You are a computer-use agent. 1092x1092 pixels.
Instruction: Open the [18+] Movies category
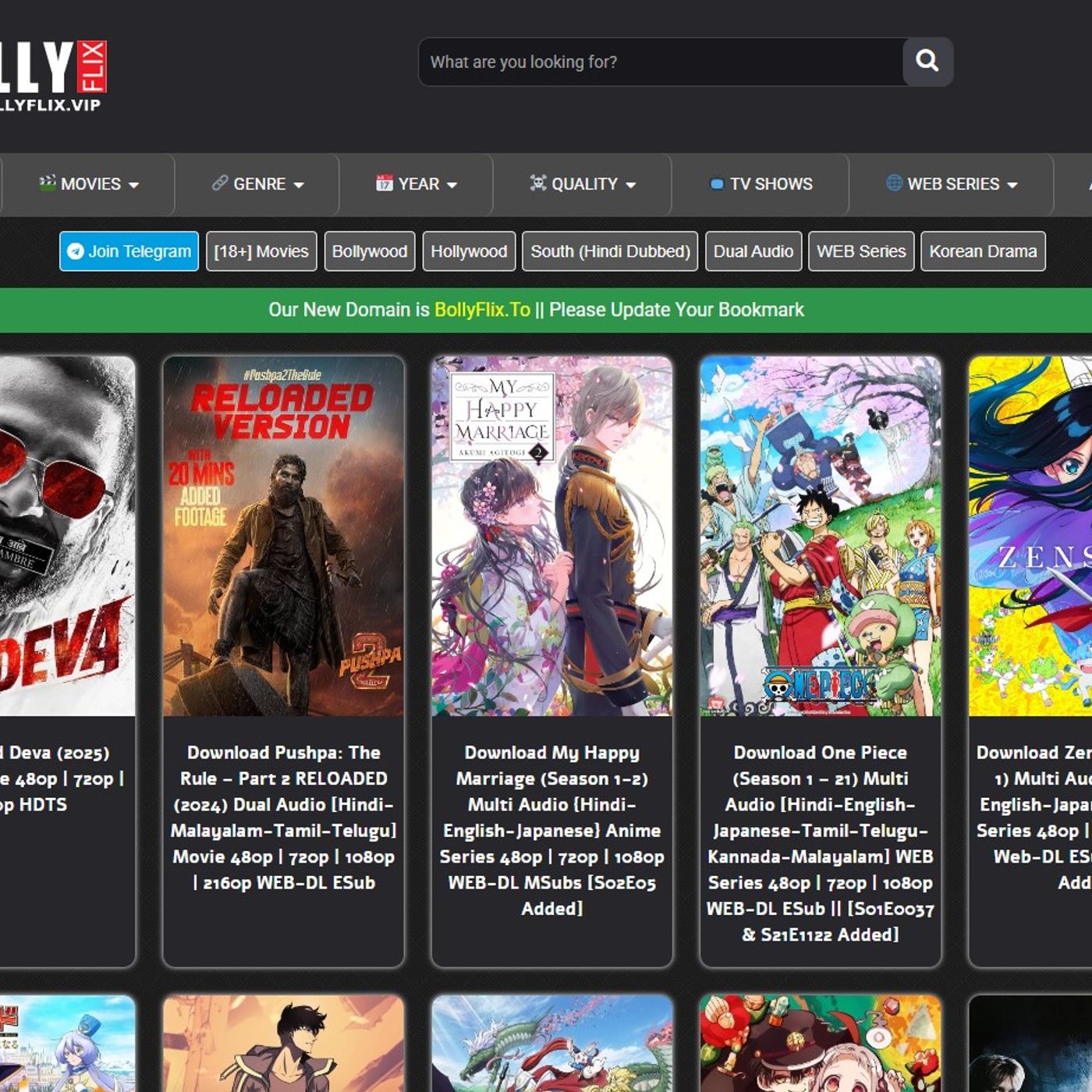(261, 251)
